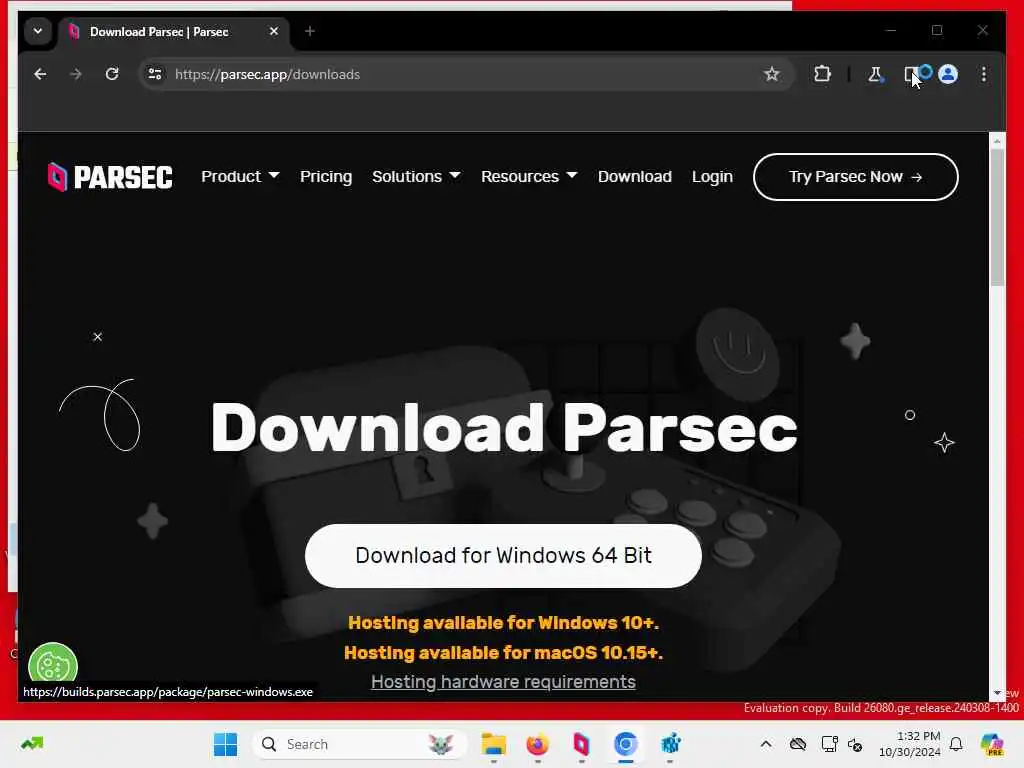Viewport: 1024px width, 768px height.
Task: Go back to the previous page
Action: pyautogui.click(x=40, y=74)
